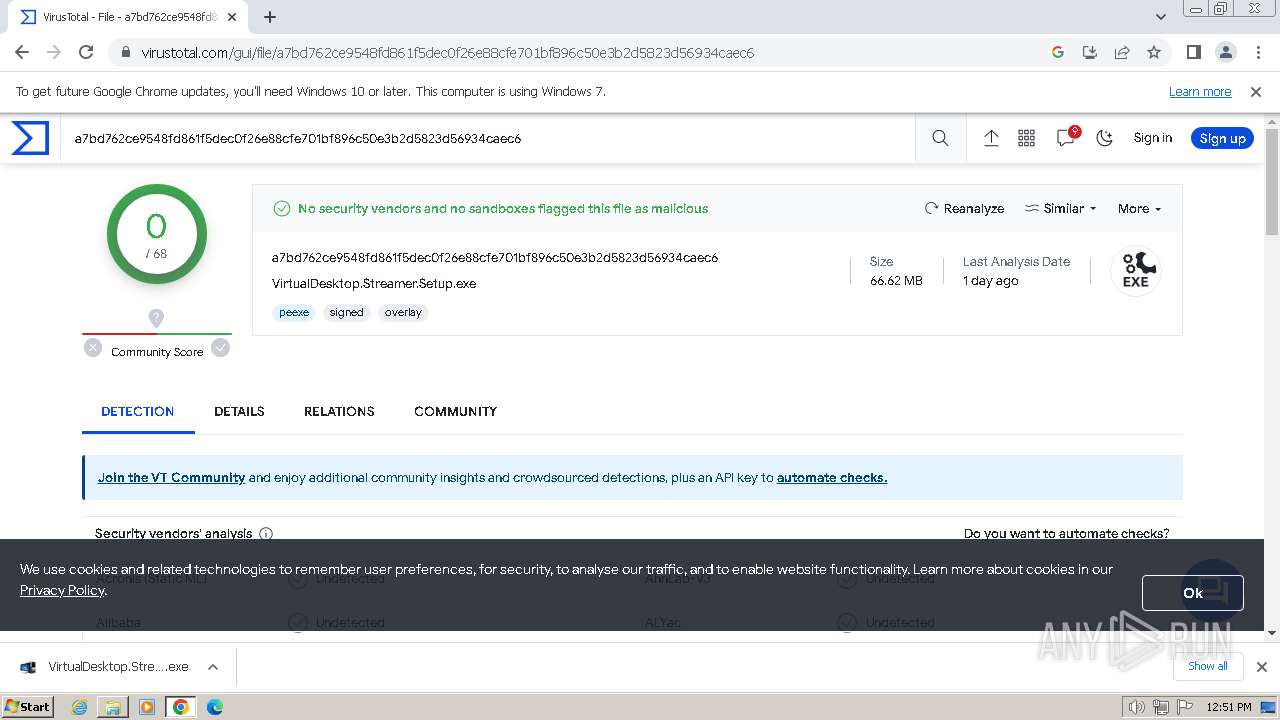This screenshot has height=720, width=1280.
Task: Click the Join the VT Community link
Action: coord(171,477)
